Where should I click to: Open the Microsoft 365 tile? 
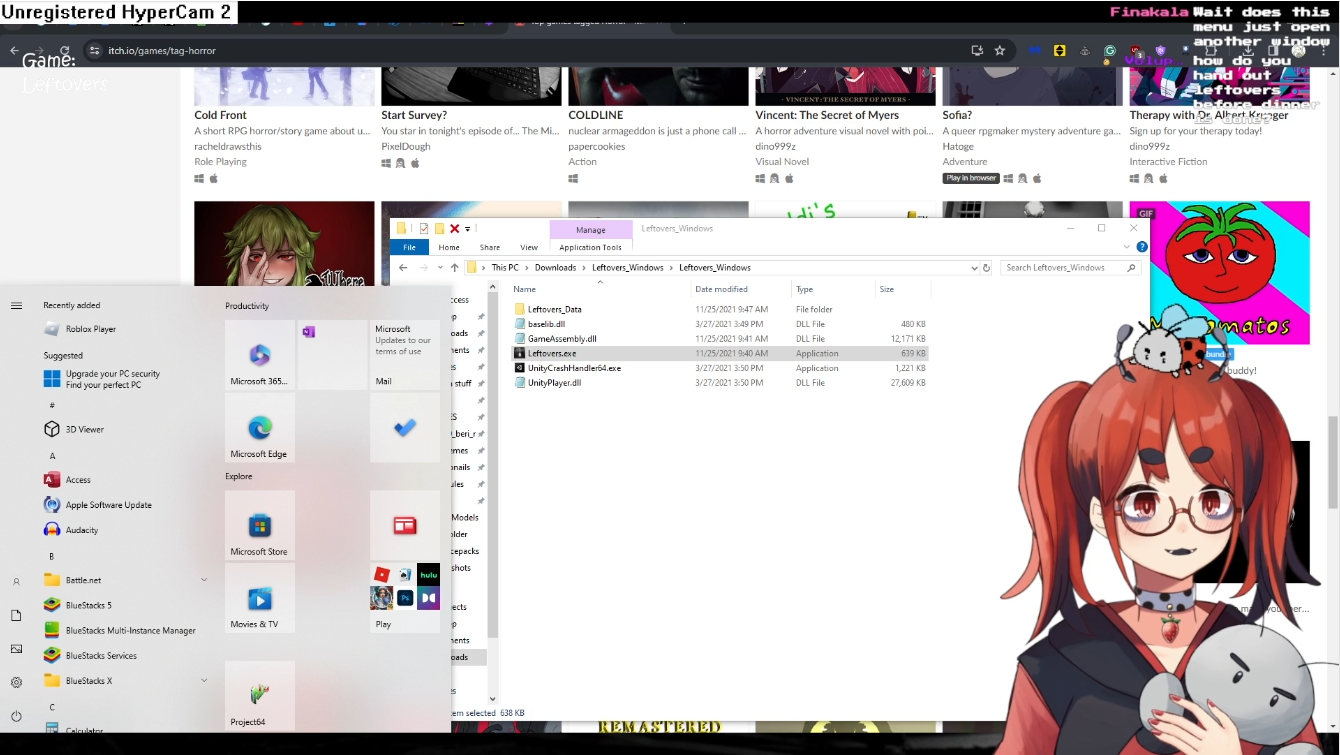tap(260, 355)
